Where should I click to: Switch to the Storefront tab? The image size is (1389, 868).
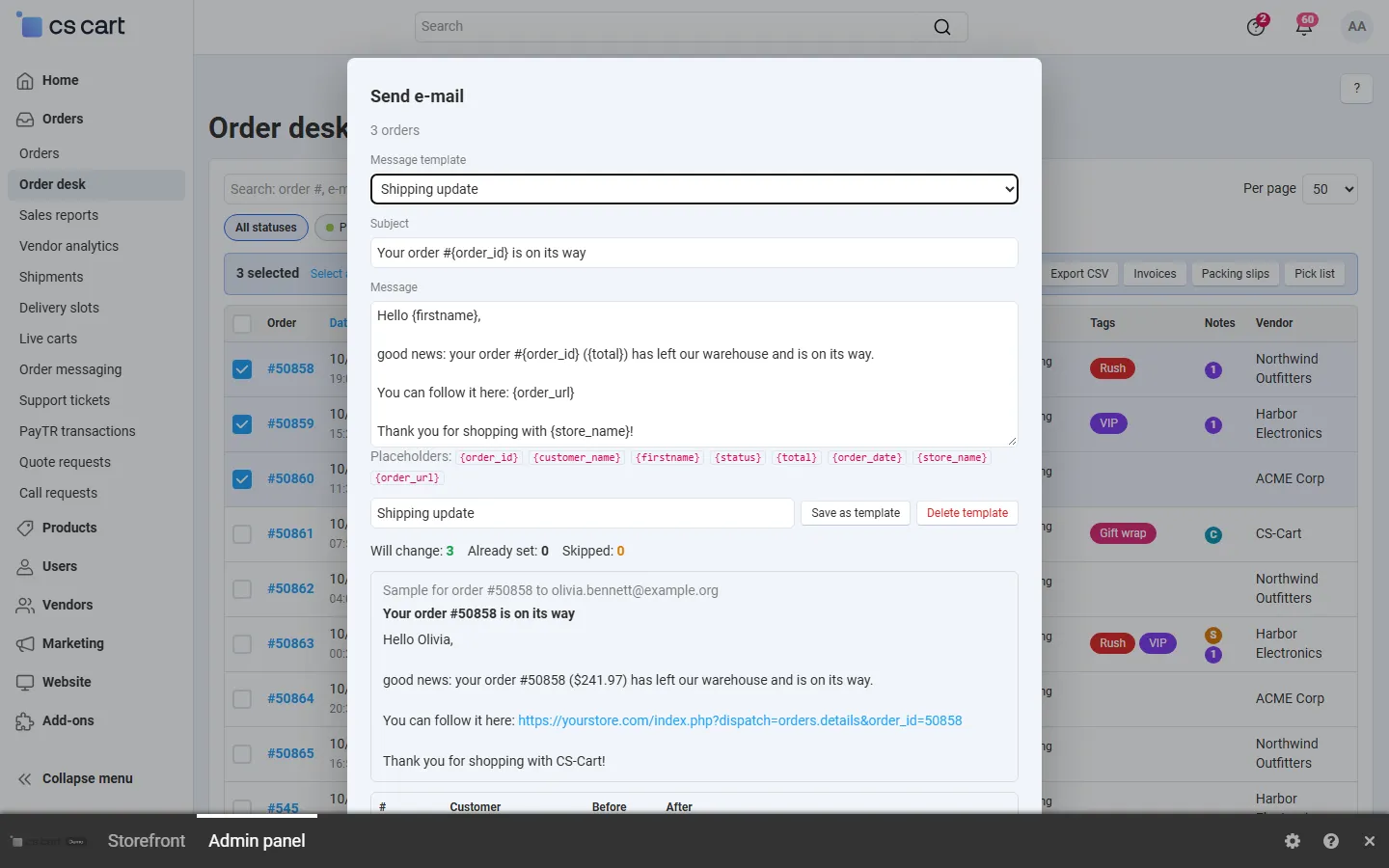(147, 841)
